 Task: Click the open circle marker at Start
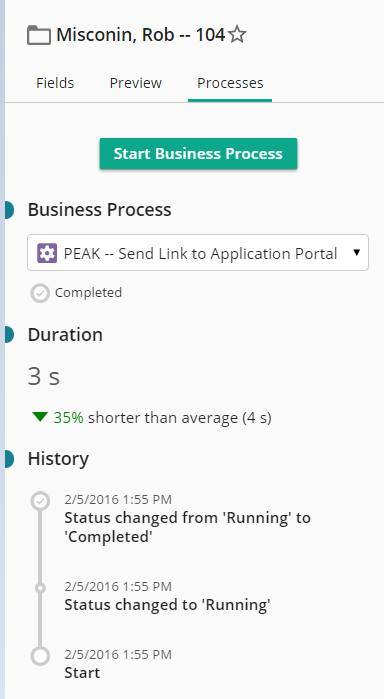click(40, 656)
